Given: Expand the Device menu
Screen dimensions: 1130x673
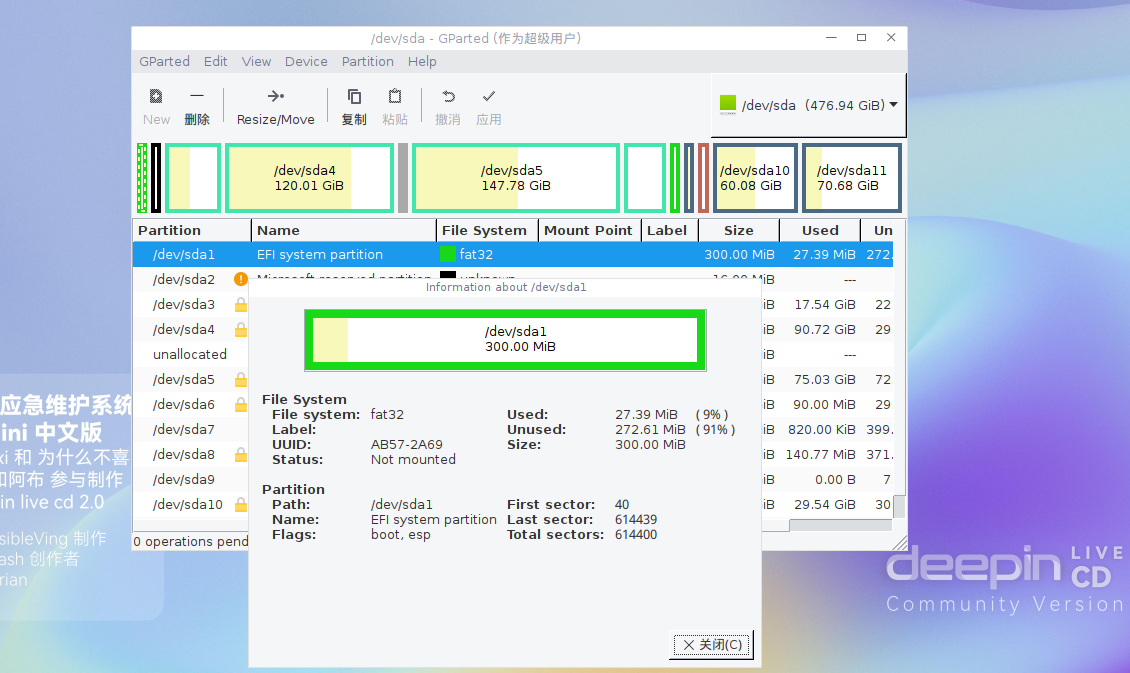Looking at the screenshot, I should point(306,61).
